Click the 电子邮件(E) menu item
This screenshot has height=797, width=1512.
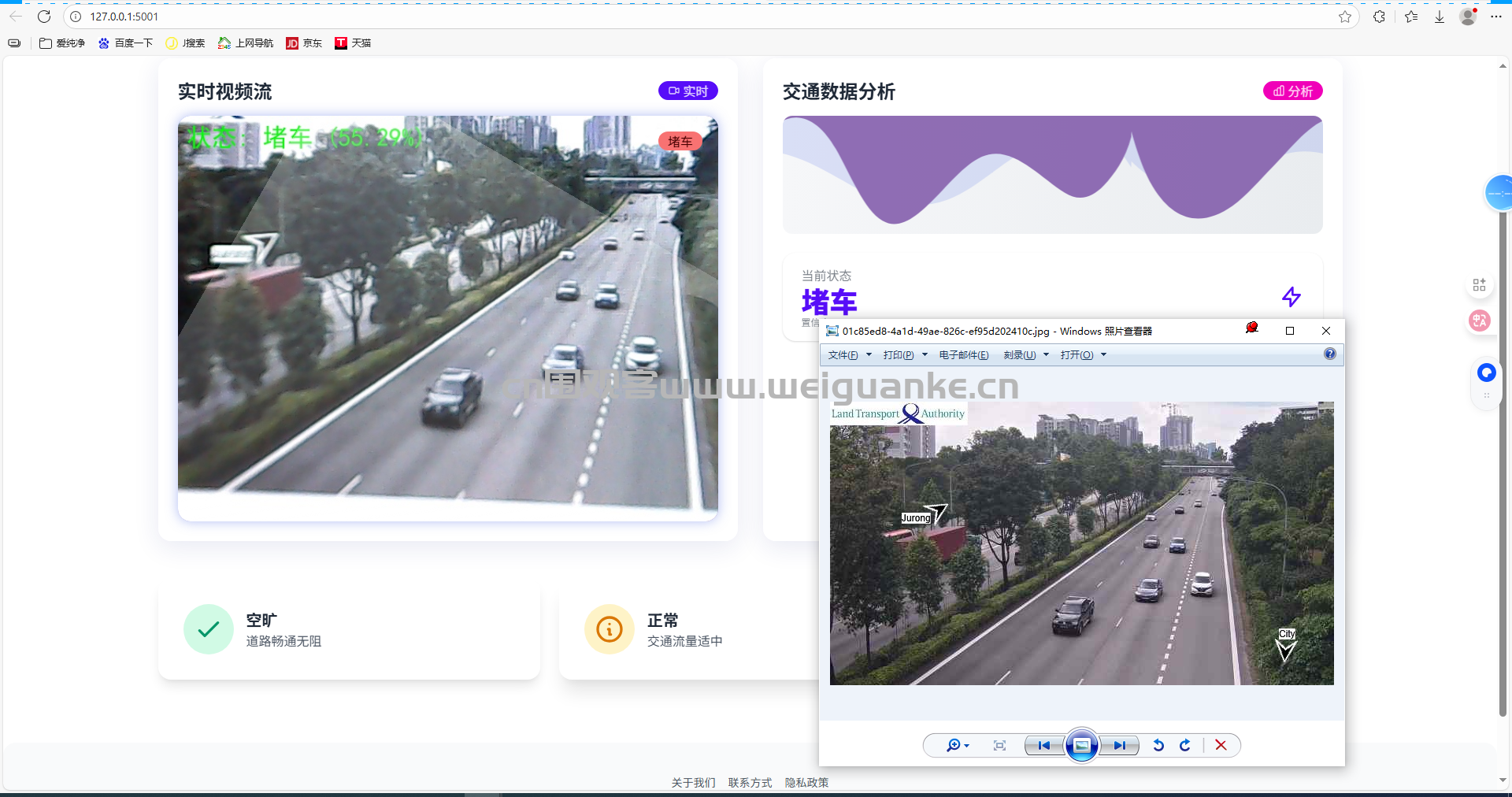pyautogui.click(x=963, y=355)
